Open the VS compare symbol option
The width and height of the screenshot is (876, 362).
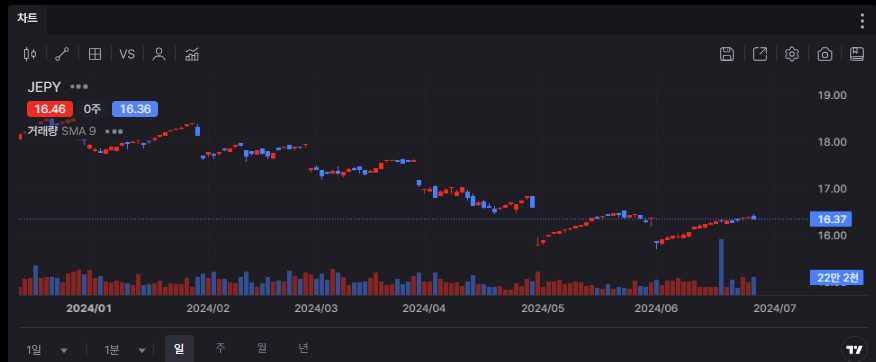point(127,54)
